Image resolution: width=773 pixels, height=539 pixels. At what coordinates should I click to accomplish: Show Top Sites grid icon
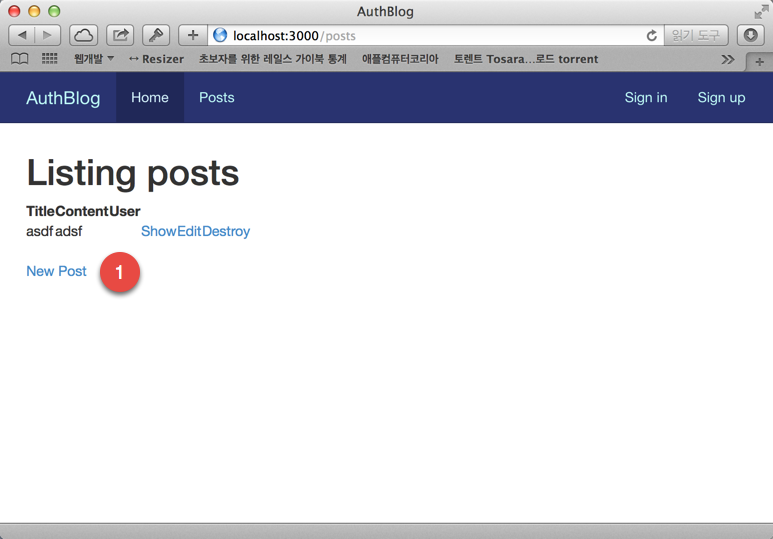(49, 59)
